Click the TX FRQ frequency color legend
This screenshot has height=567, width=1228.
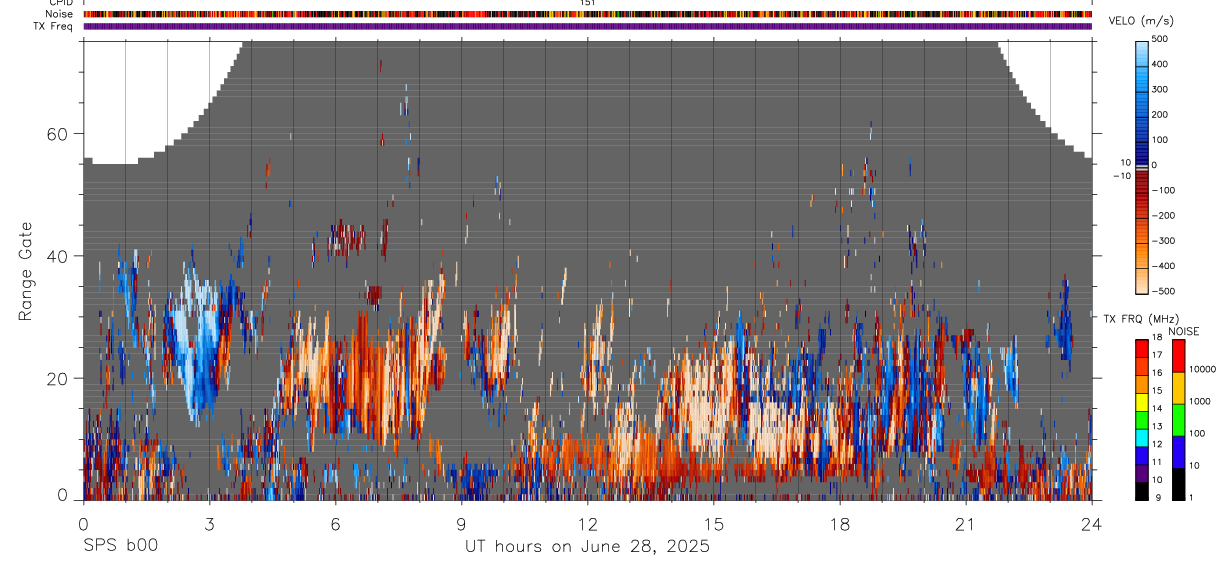coord(1142,420)
